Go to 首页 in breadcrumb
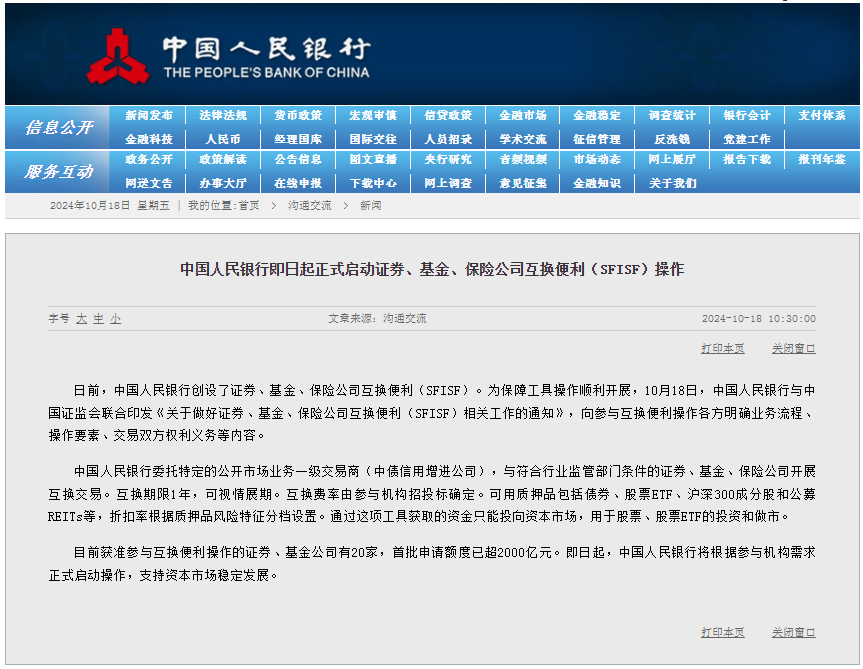The width and height of the screenshot is (863, 669). (249, 206)
